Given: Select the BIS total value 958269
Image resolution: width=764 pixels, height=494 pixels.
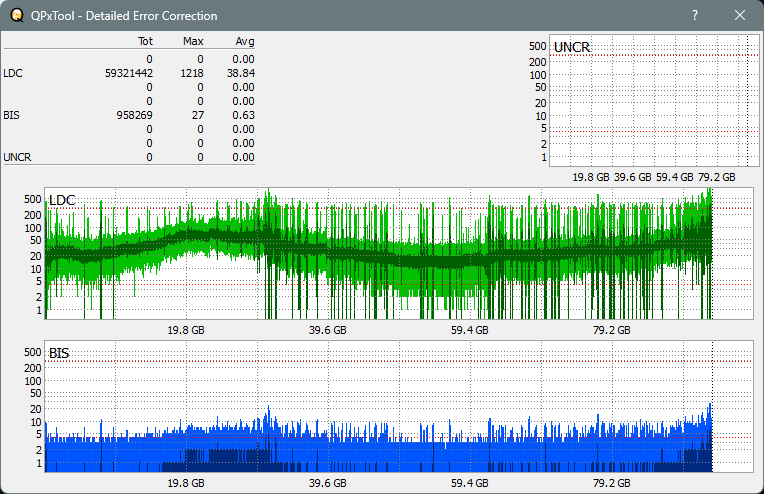Looking at the screenshot, I should (134, 115).
